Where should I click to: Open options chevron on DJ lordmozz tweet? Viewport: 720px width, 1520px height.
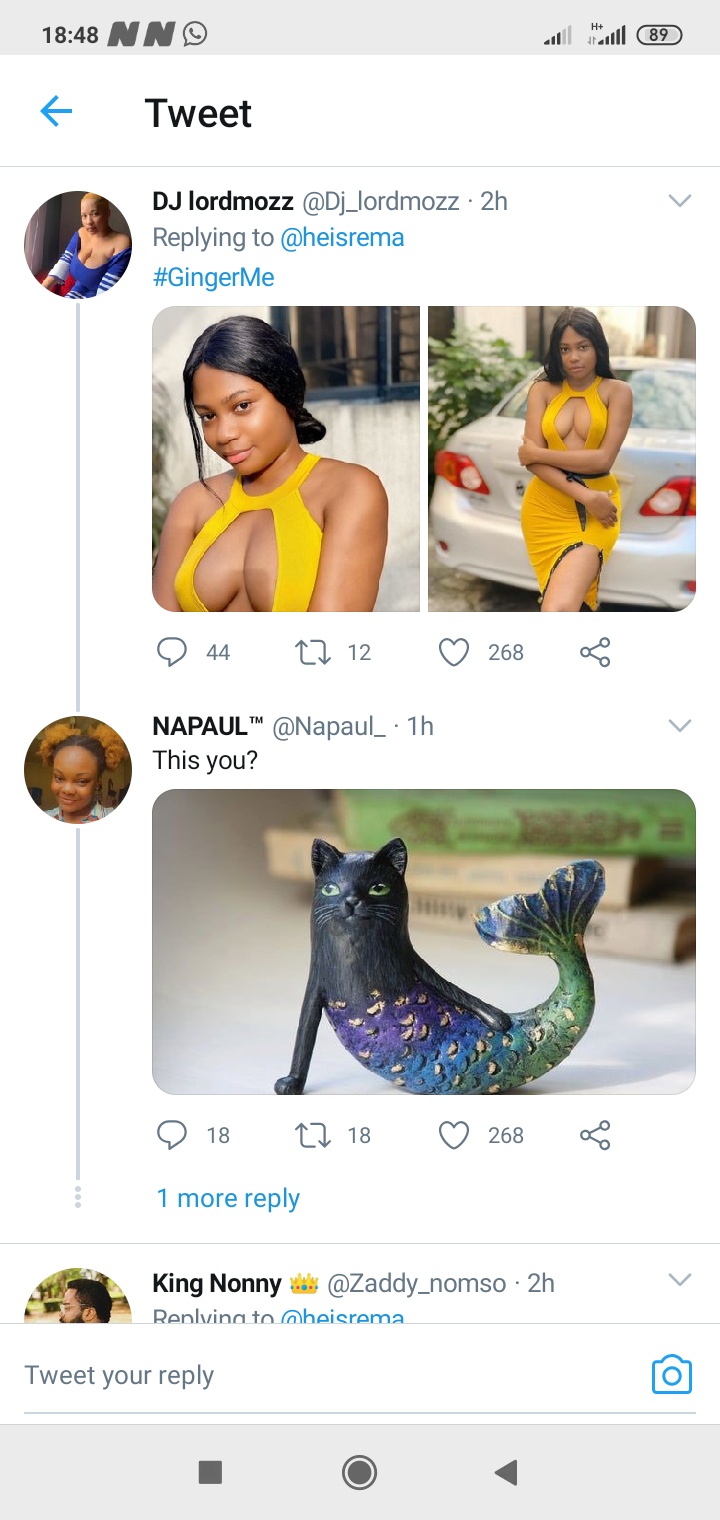(680, 201)
